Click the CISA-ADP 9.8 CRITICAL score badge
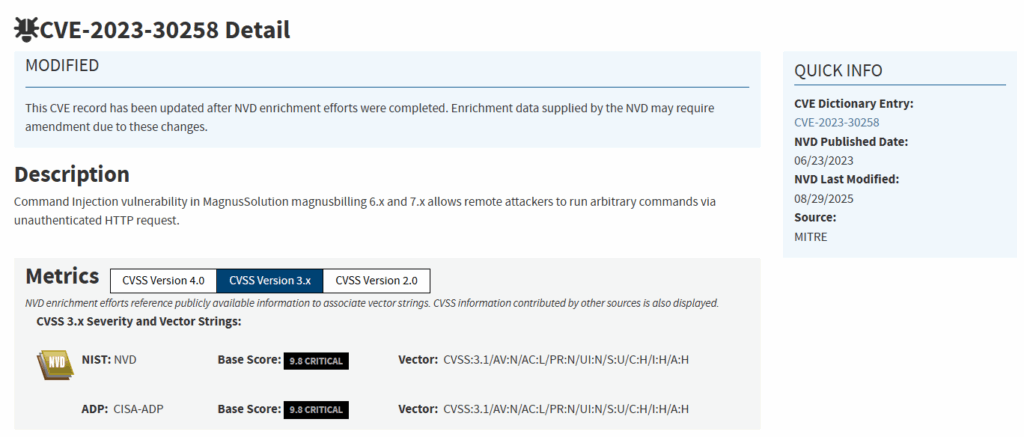This screenshot has height=437, width=1024. (315, 409)
